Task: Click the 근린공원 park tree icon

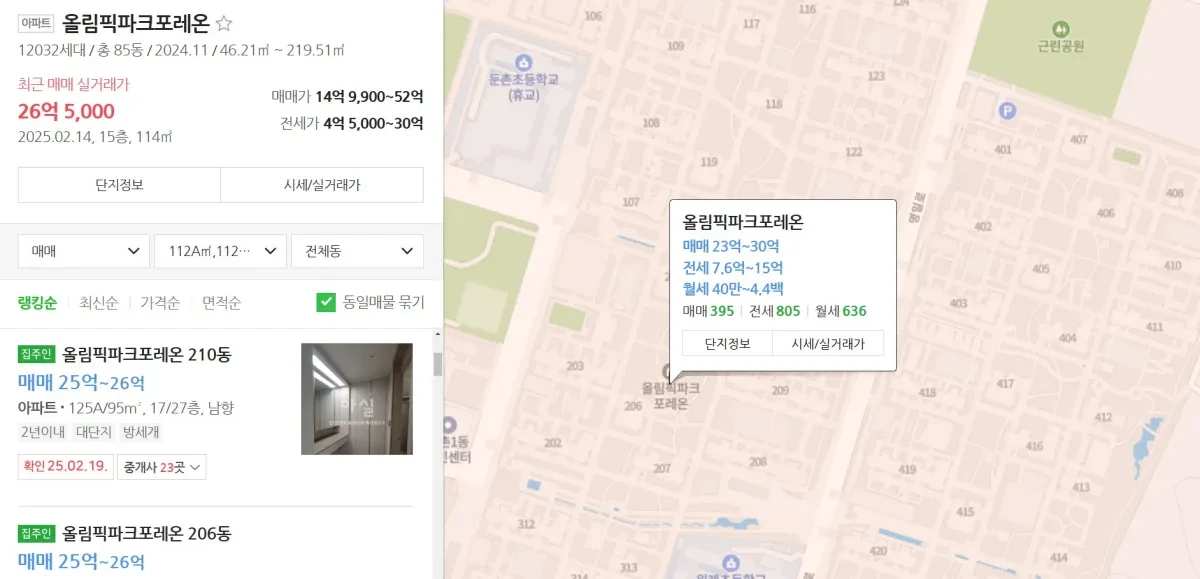Action: click(x=1061, y=29)
